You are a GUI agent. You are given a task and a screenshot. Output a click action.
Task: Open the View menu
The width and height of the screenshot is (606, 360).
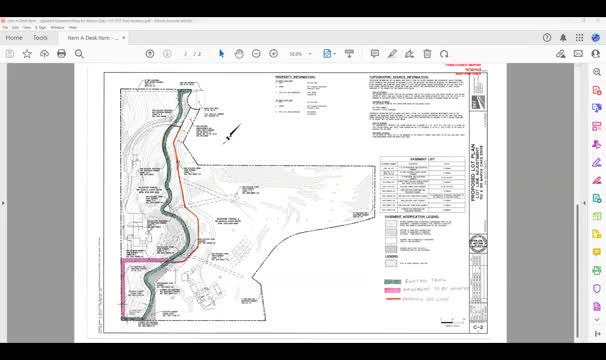27,27
